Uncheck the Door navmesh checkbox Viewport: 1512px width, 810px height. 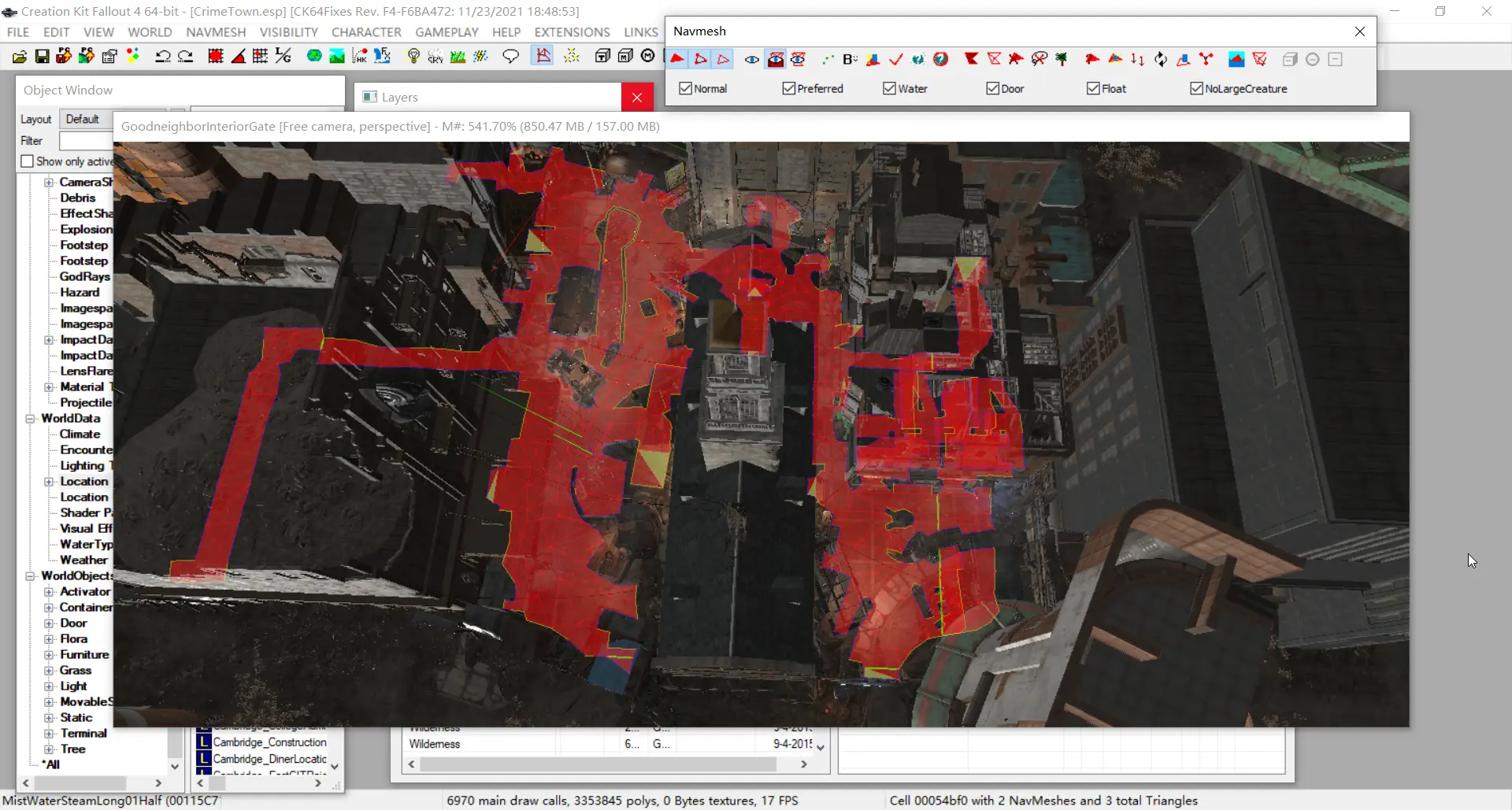click(x=992, y=88)
